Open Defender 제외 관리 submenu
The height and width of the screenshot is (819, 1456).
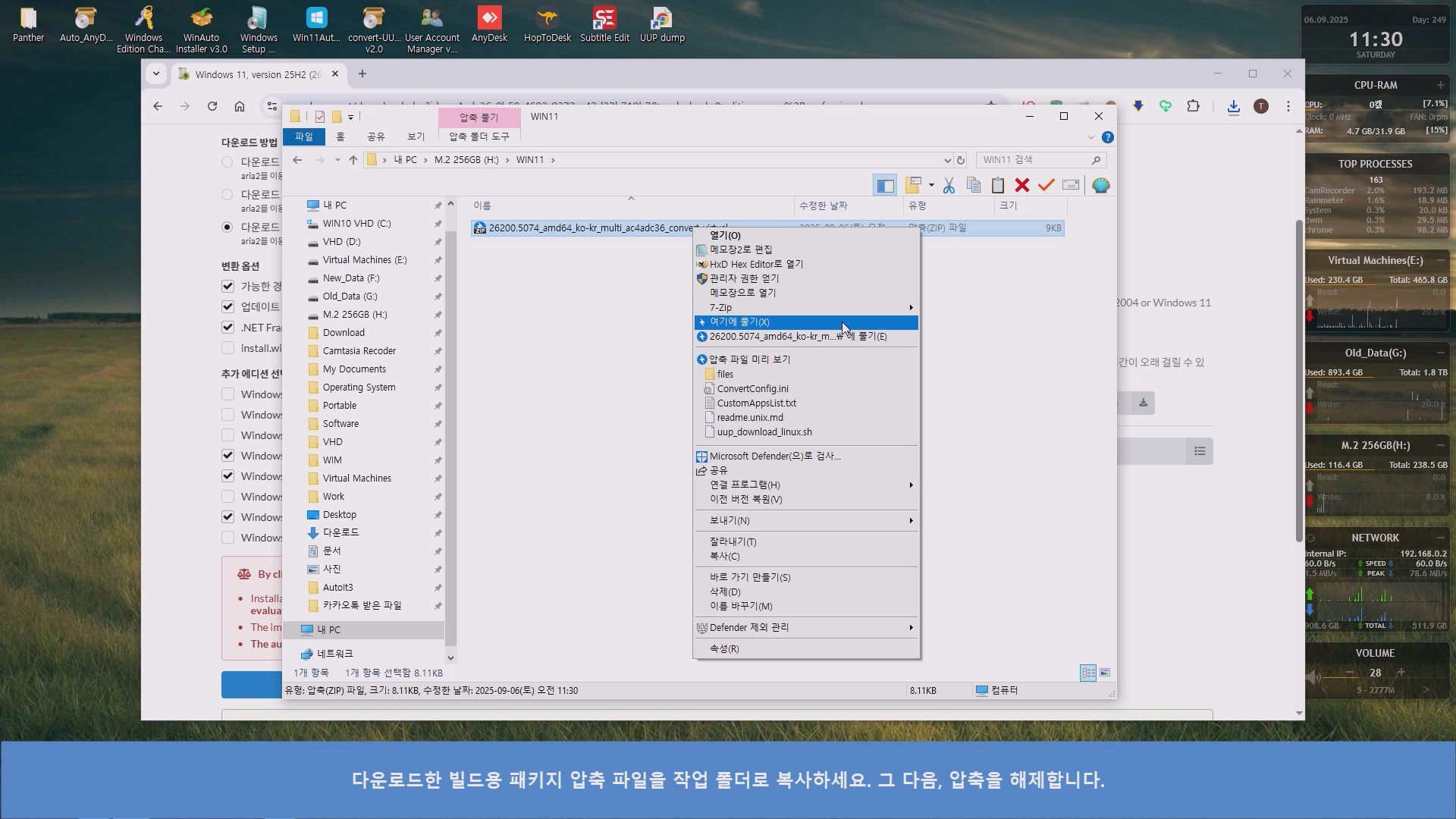point(806,628)
